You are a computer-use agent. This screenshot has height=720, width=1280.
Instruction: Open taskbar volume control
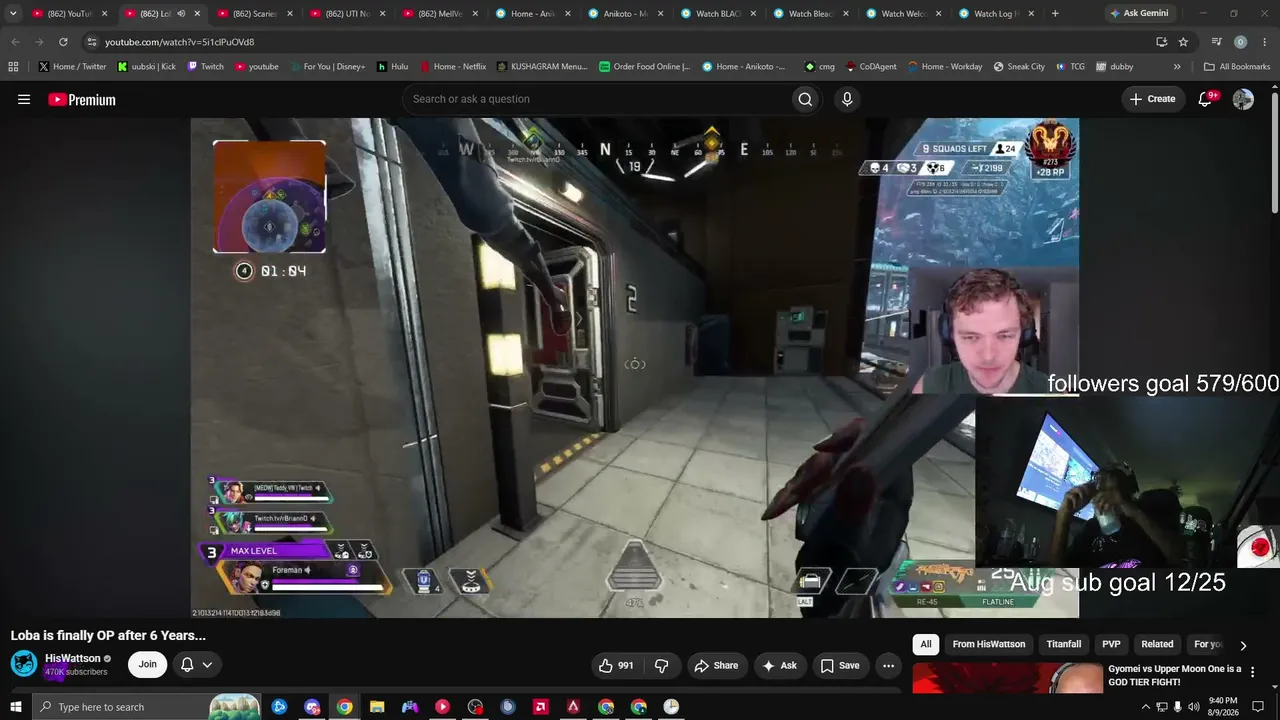tap(1193, 707)
